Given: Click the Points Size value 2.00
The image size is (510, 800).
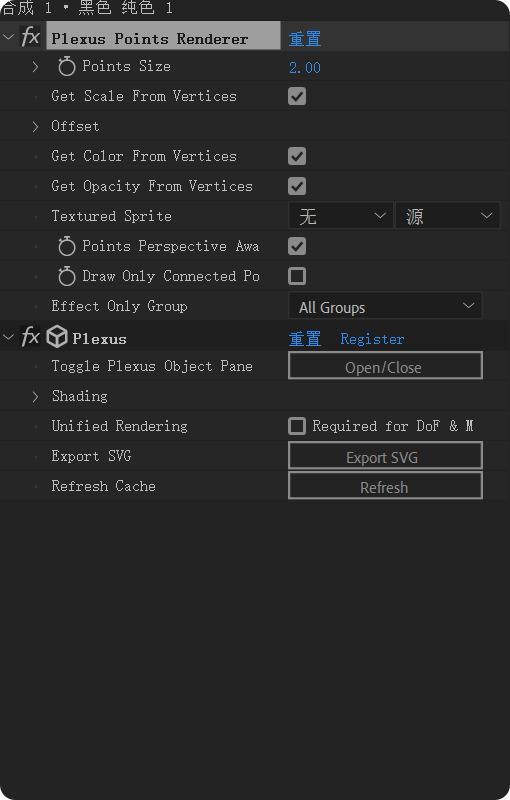Looking at the screenshot, I should tap(305, 67).
